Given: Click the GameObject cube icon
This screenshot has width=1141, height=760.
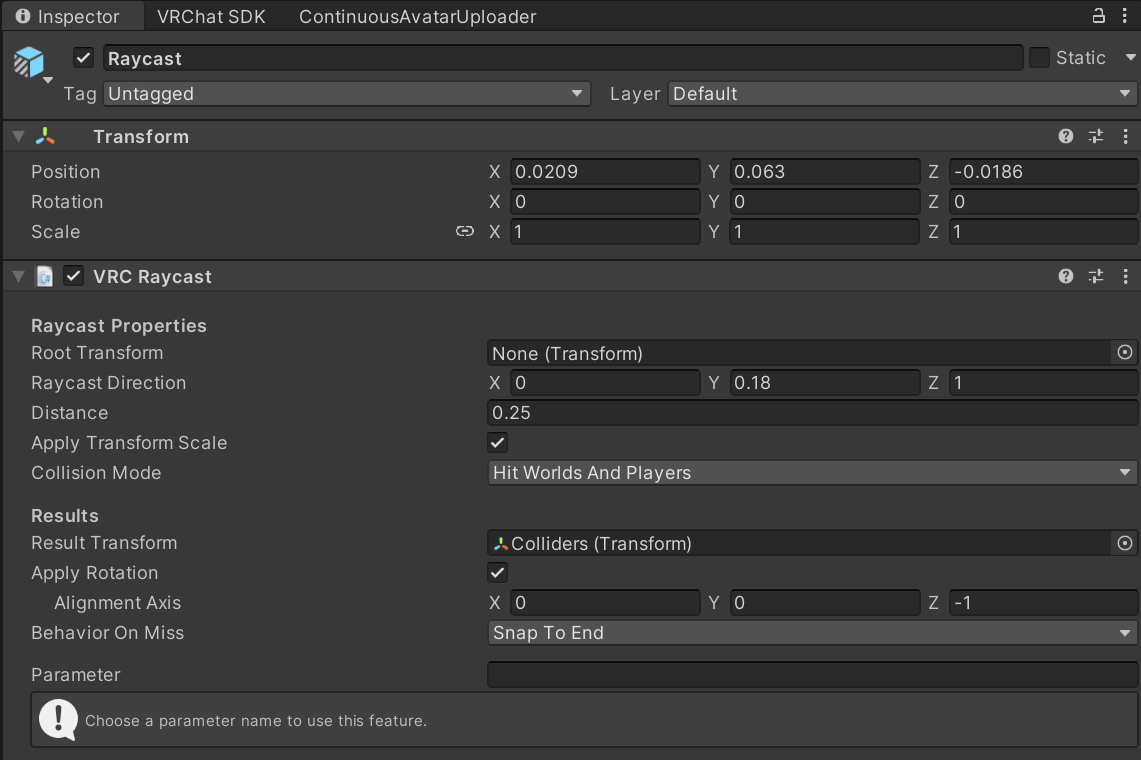Looking at the screenshot, I should (29, 61).
